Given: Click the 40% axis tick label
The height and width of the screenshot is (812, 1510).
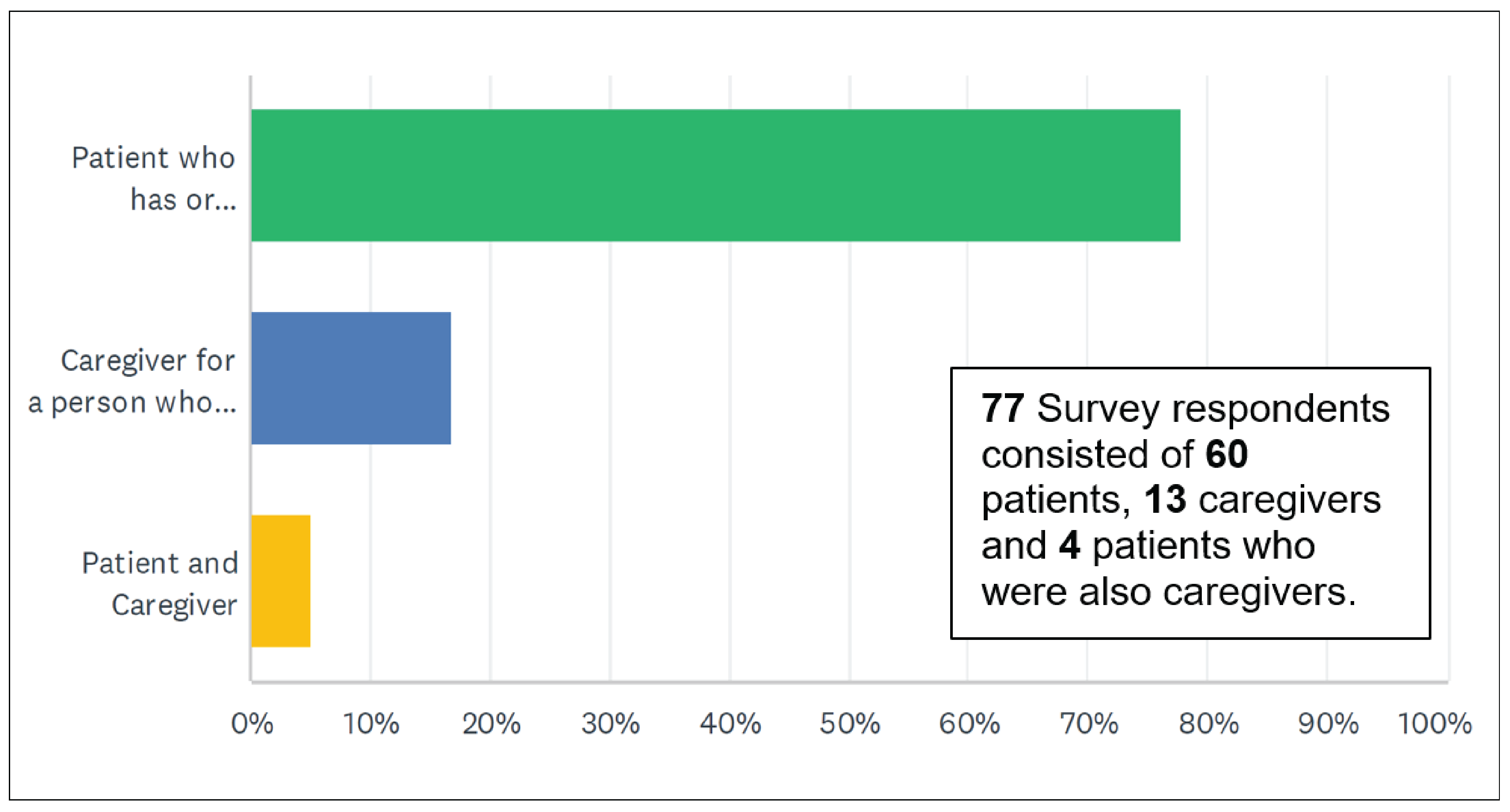Looking at the screenshot, I should tap(730, 724).
